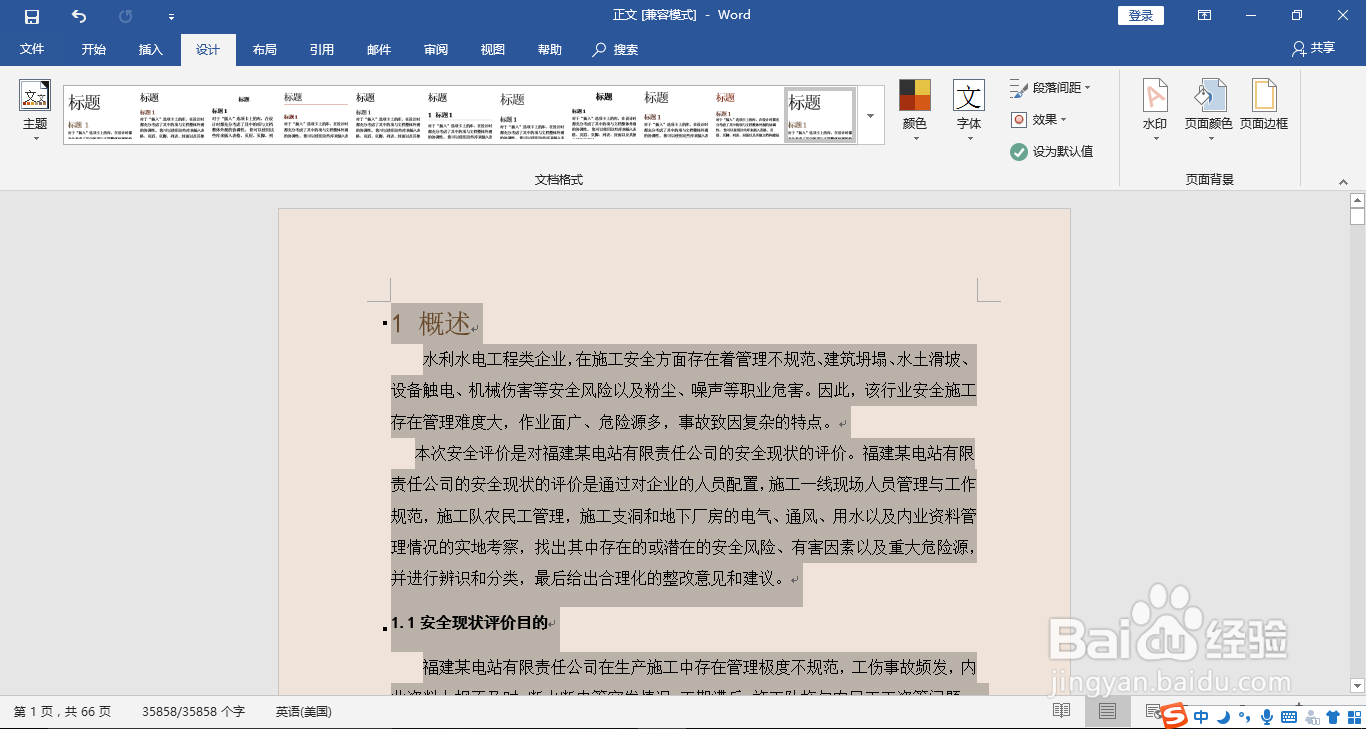This screenshot has height=729, width=1366.
Task: Click the 登录 sign-in button
Action: (x=1141, y=15)
